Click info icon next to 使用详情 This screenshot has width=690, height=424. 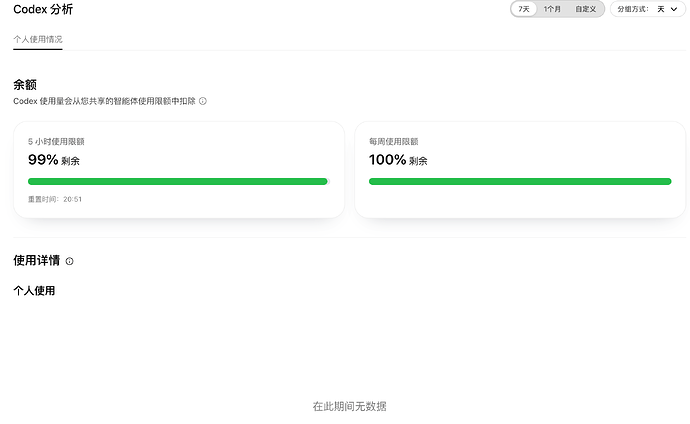(70, 261)
